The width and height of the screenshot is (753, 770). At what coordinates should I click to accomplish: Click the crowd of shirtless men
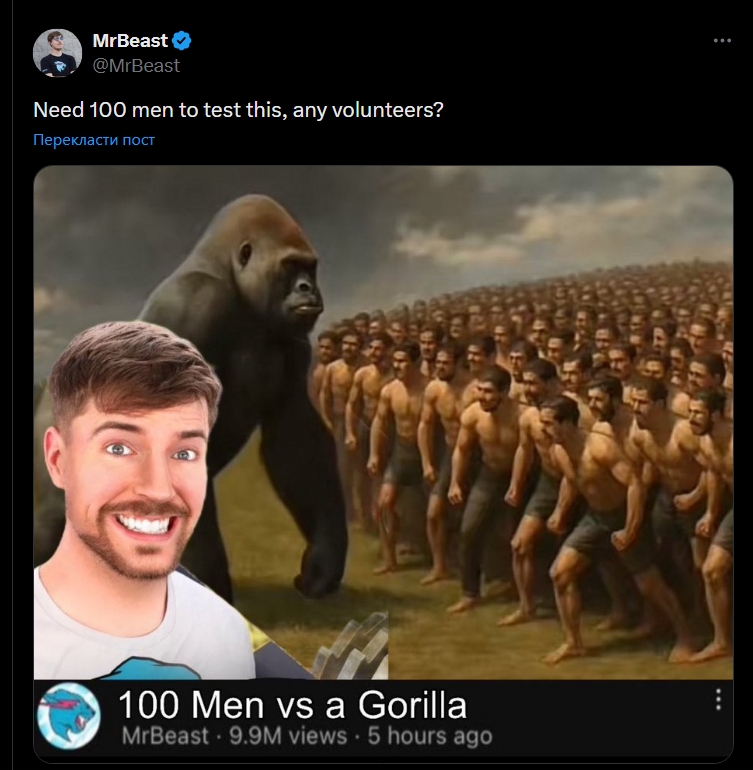pyautogui.click(x=540, y=430)
